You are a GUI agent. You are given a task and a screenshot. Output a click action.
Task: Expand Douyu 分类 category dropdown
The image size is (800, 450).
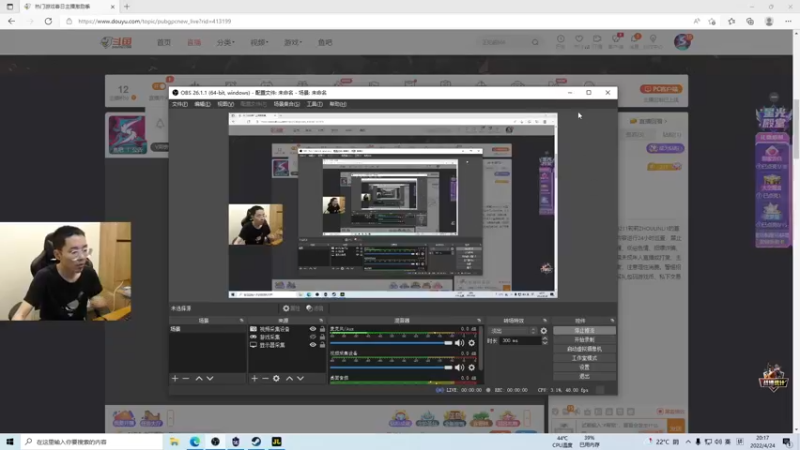[226, 42]
